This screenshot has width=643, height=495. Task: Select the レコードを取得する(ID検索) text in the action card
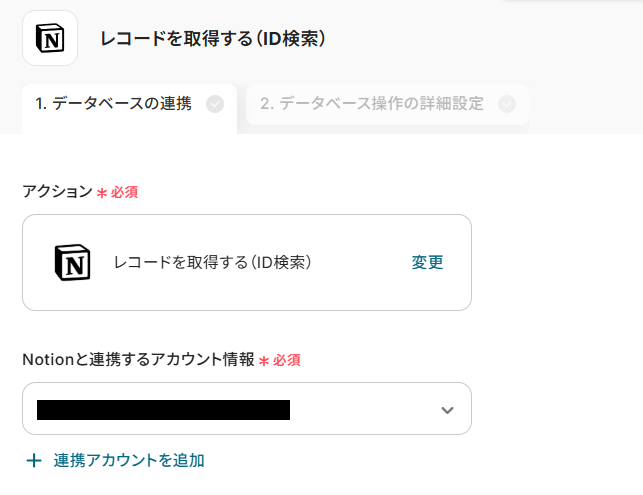pyautogui.click(x=212, y=262)
